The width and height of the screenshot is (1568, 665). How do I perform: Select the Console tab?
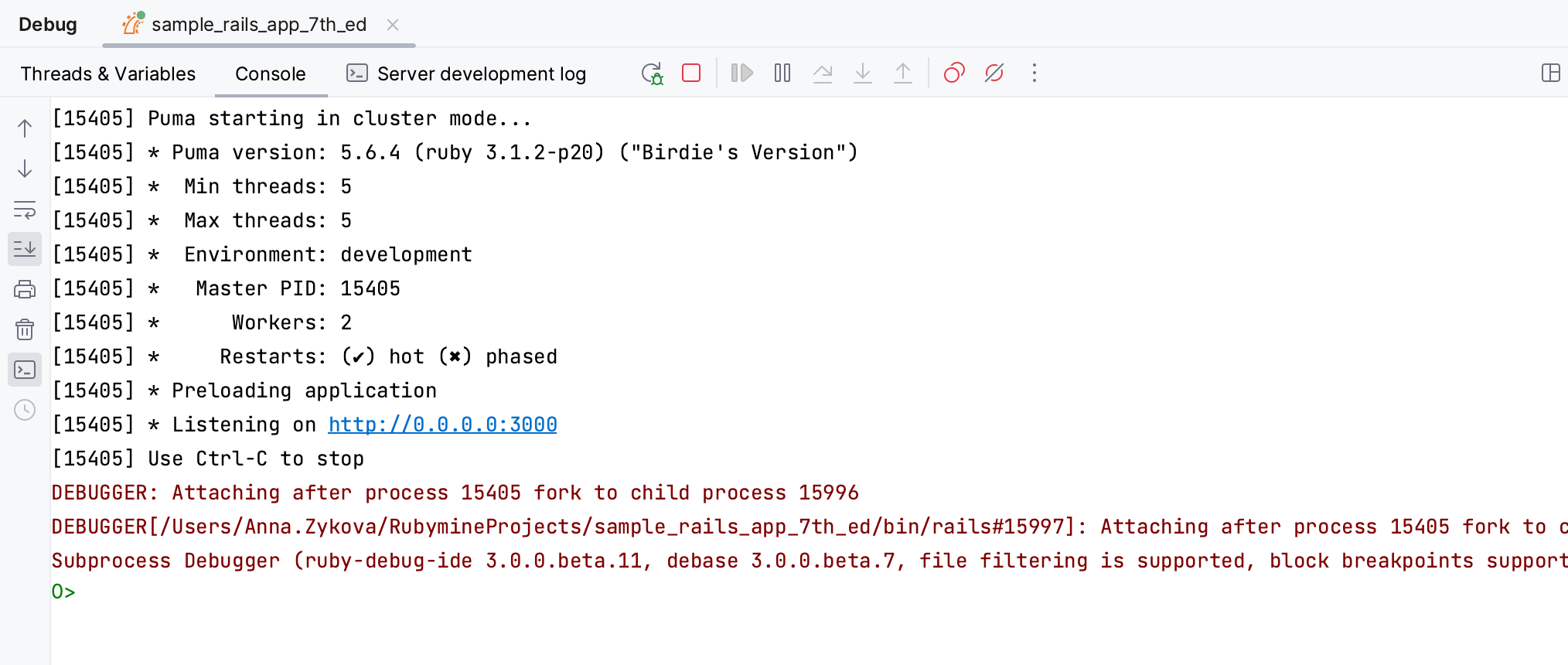(x=271, y=73)
